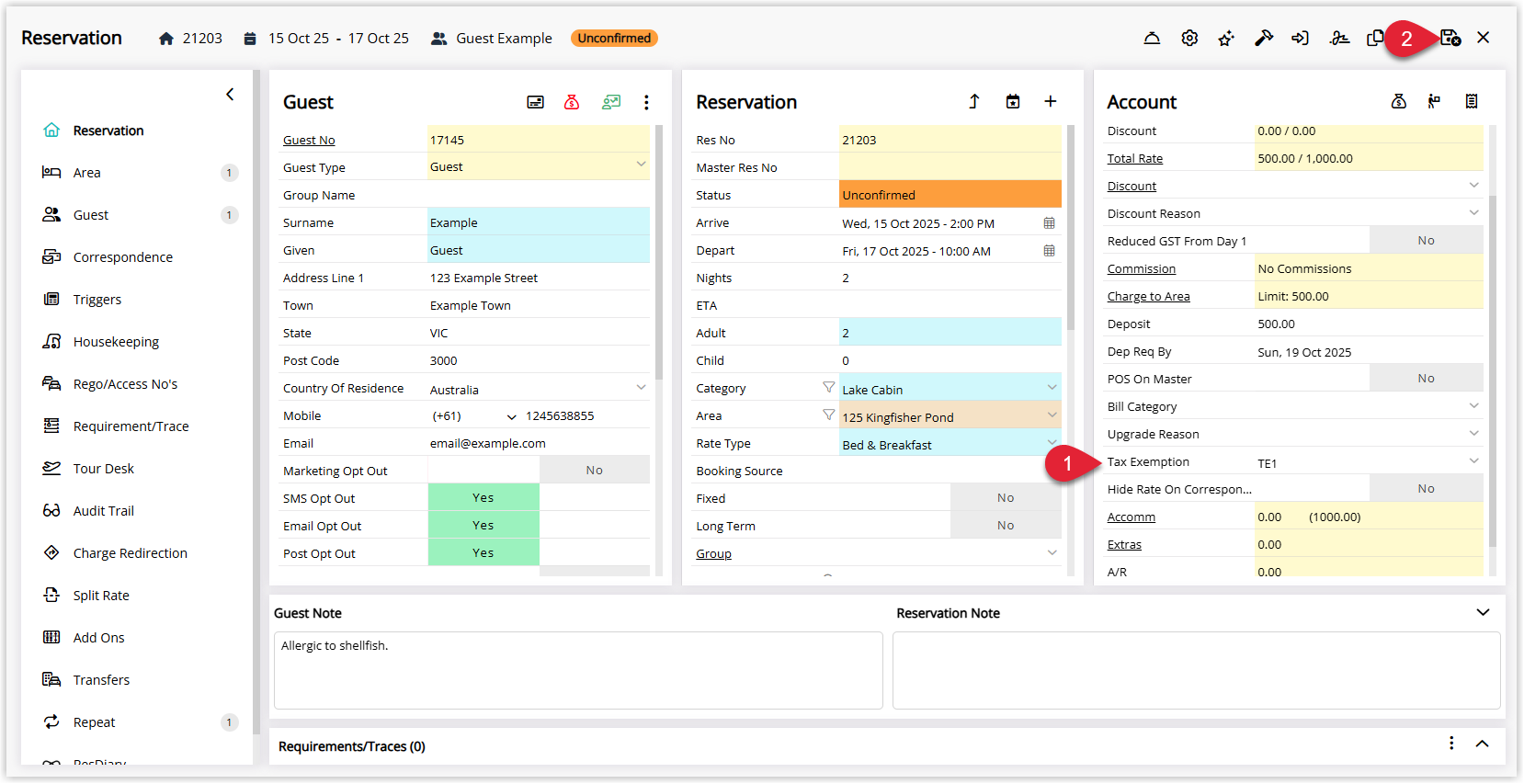Toggle Post Opt Out switch
The width and height of the screenshot is (1524, 784).
coord(539,552)
